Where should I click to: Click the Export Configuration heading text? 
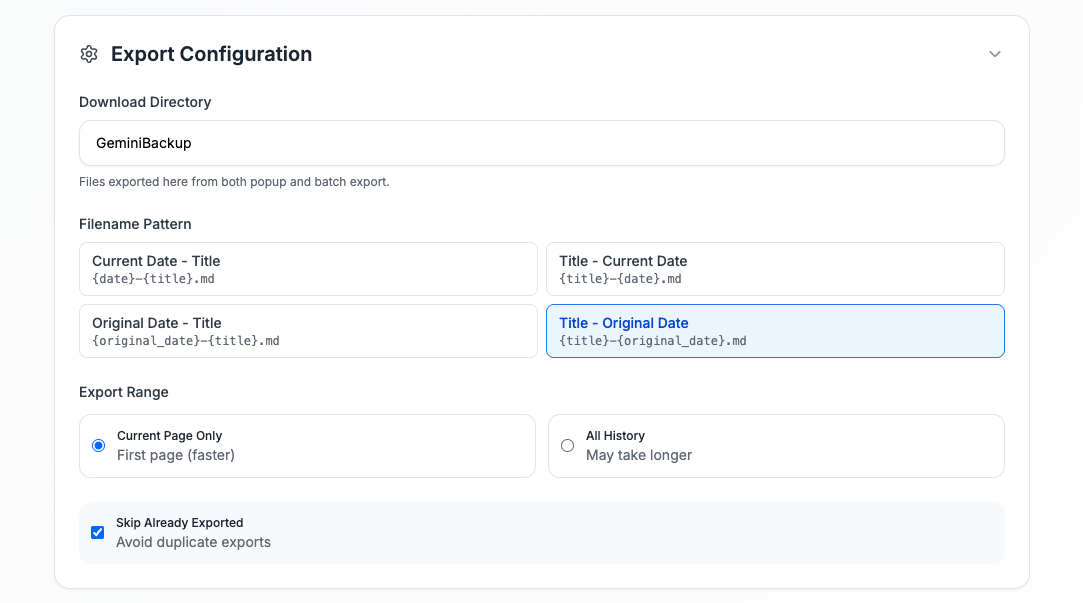click(x=211, y=54)
